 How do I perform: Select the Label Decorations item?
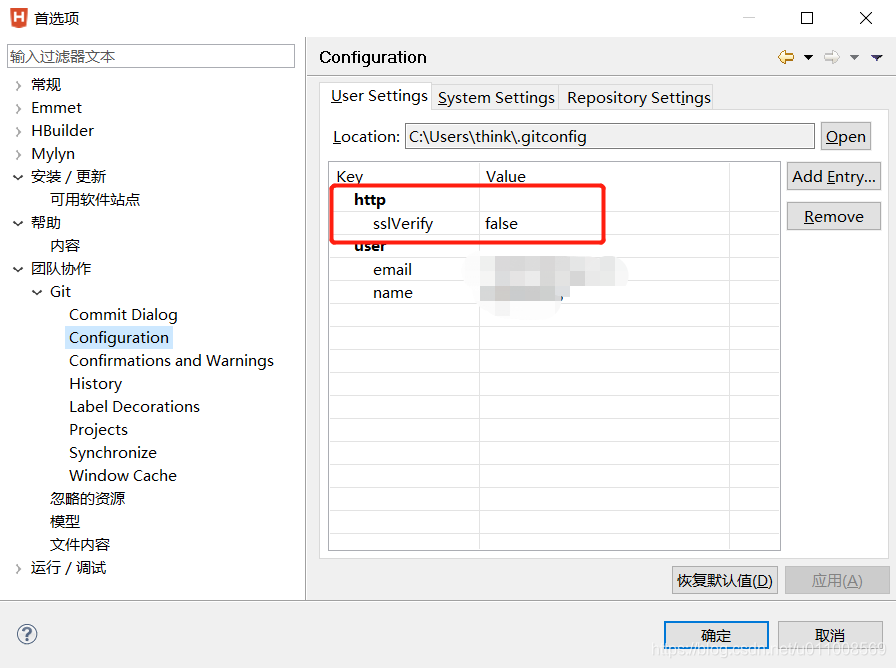click(x=134, y=406)
